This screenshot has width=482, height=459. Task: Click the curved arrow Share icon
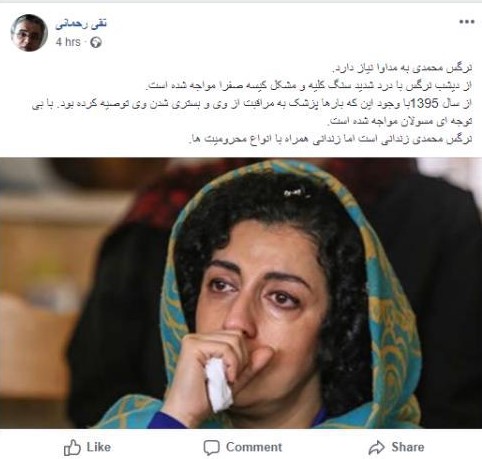(376, 447)
